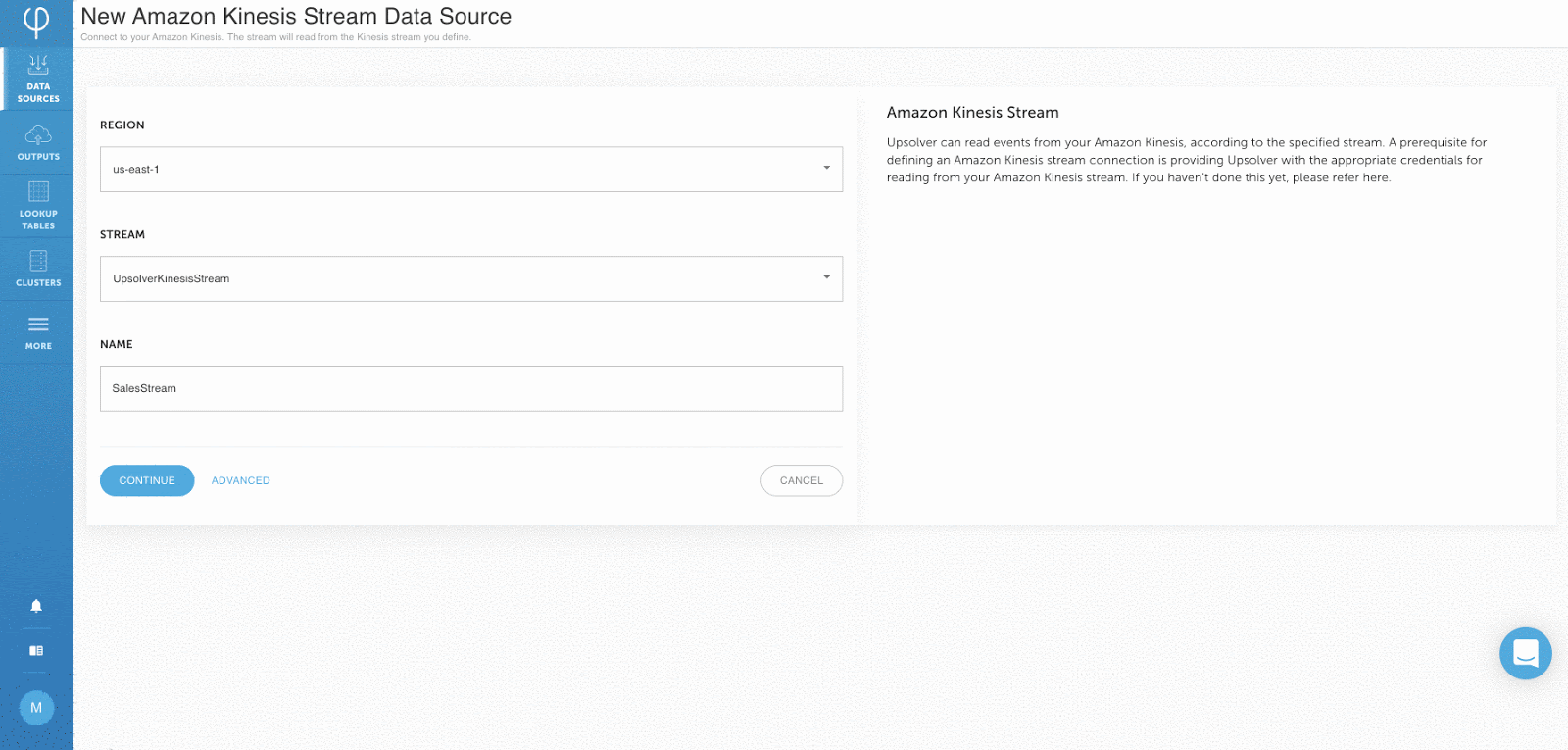Cancel the new data source

pos(802,480)
